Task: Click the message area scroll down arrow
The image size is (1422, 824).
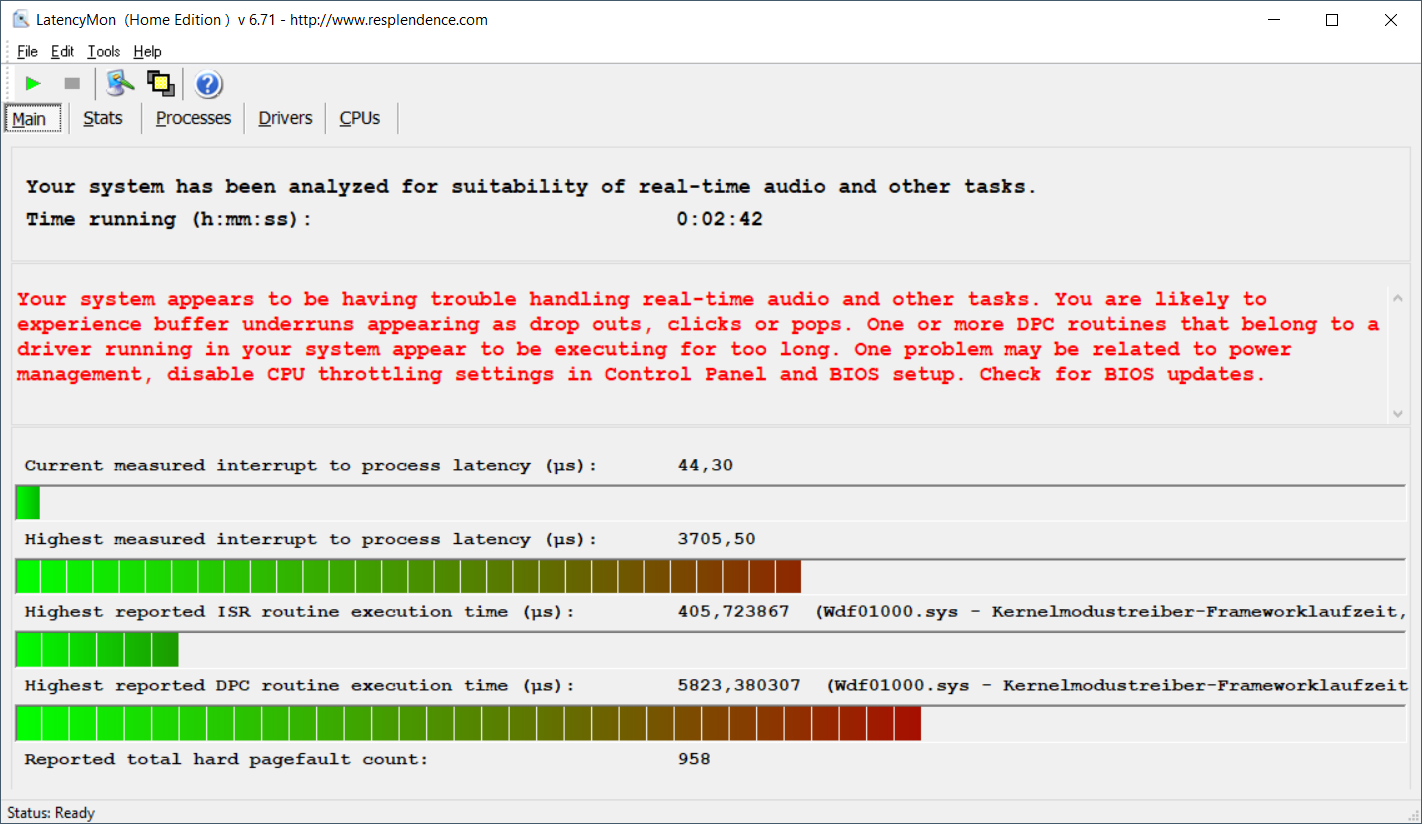Action: pyautogui.click(x=1396, y=413)
